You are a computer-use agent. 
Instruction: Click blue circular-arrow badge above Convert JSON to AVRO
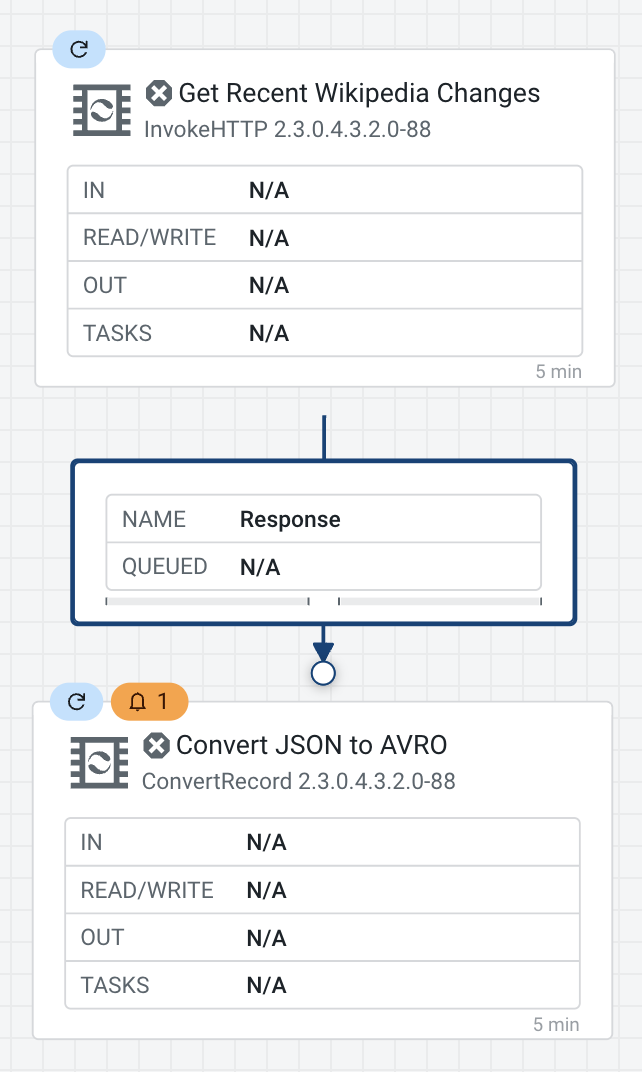(77, 701)
